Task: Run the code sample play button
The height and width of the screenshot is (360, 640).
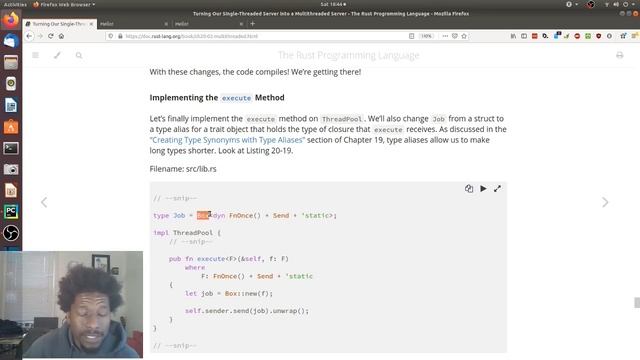Action: point(483,189)
